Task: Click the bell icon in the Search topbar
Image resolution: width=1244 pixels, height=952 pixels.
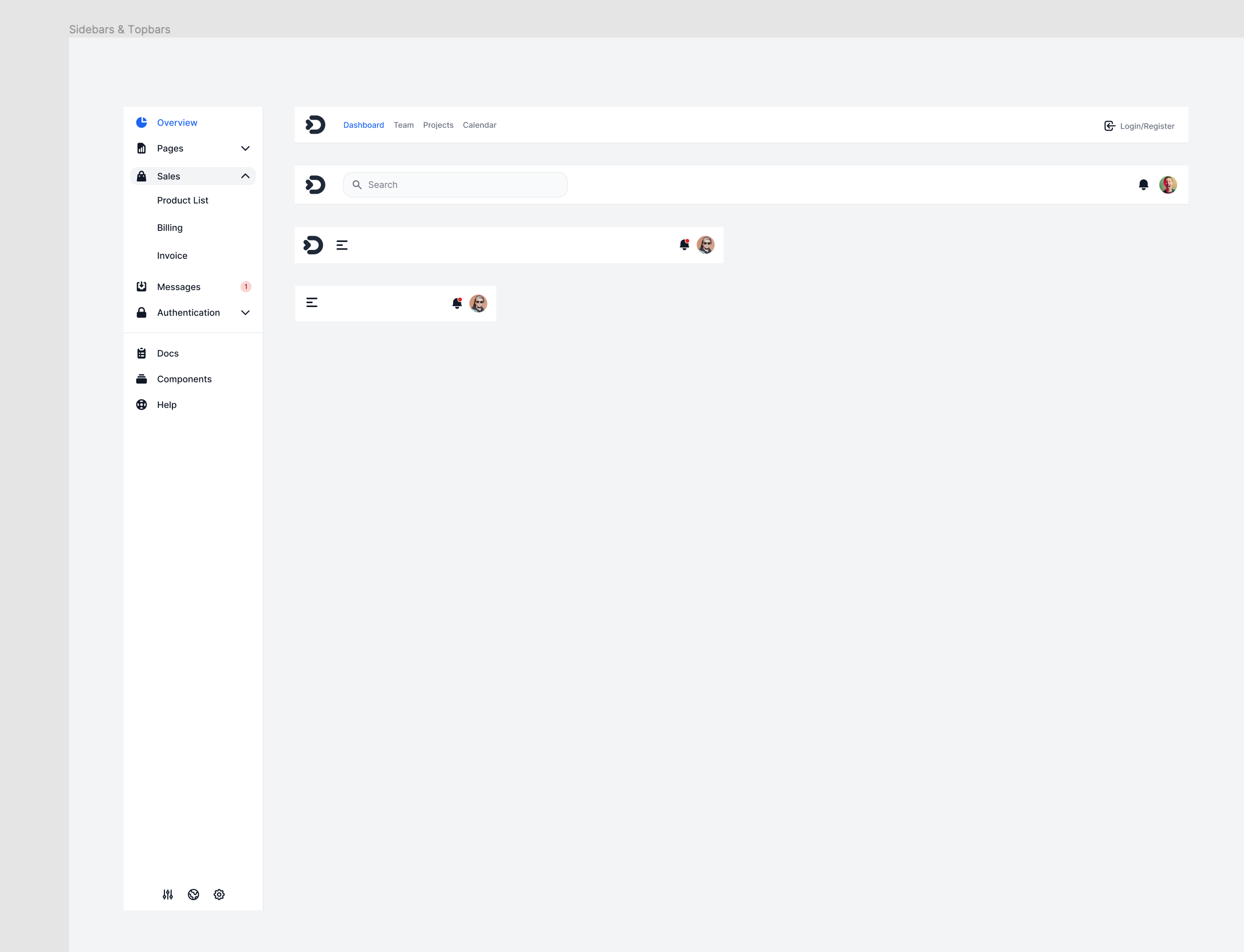Action: click(1144, 185)
